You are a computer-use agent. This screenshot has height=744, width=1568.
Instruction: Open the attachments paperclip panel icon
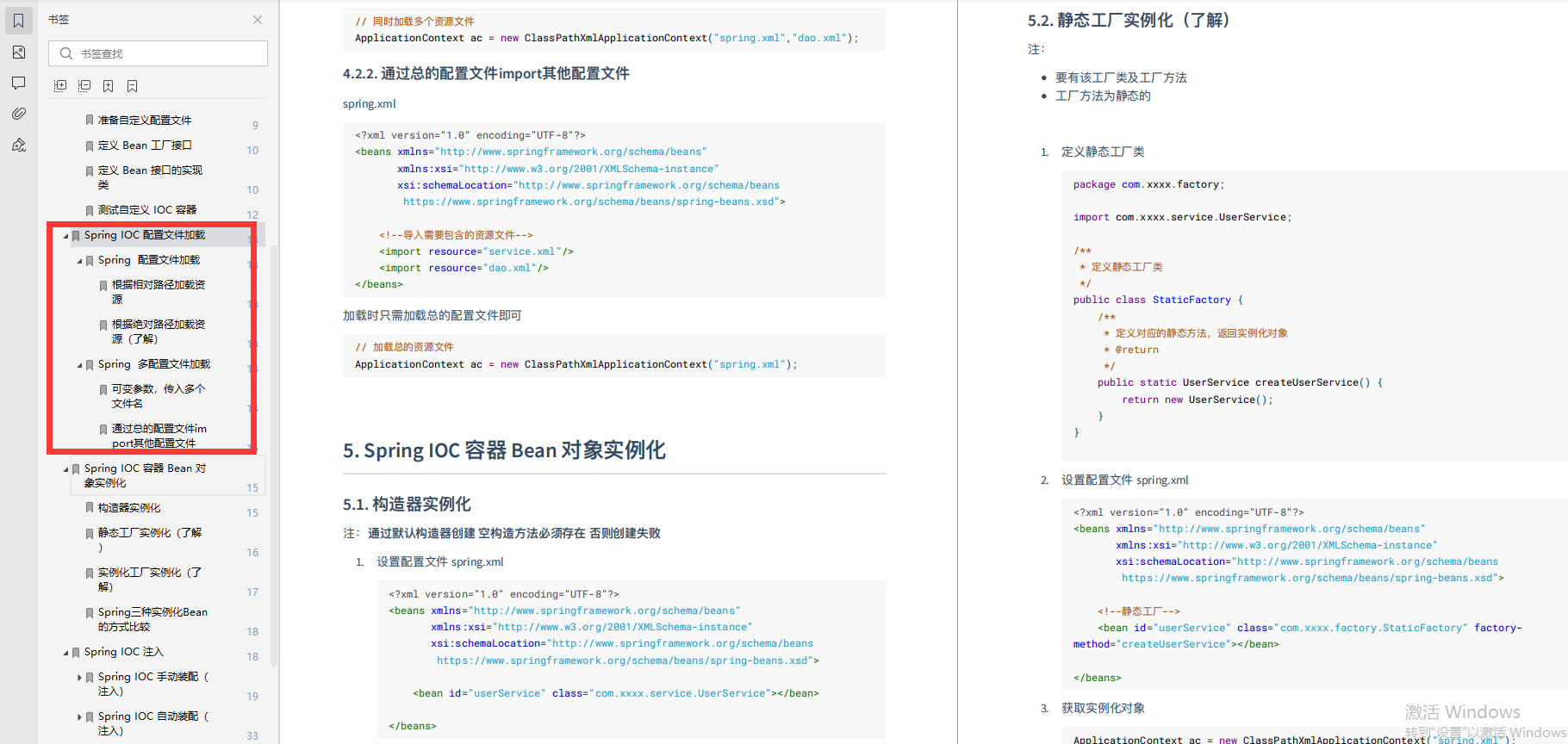[19, 114]
